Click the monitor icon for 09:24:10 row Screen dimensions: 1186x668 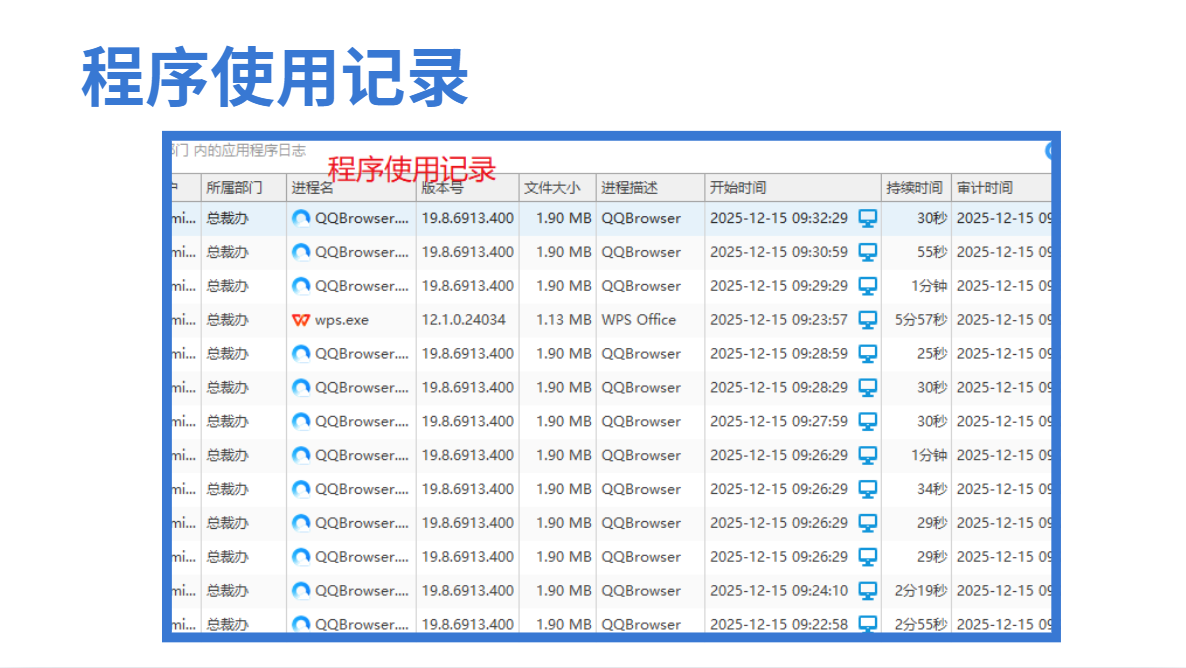click(868, 591)
